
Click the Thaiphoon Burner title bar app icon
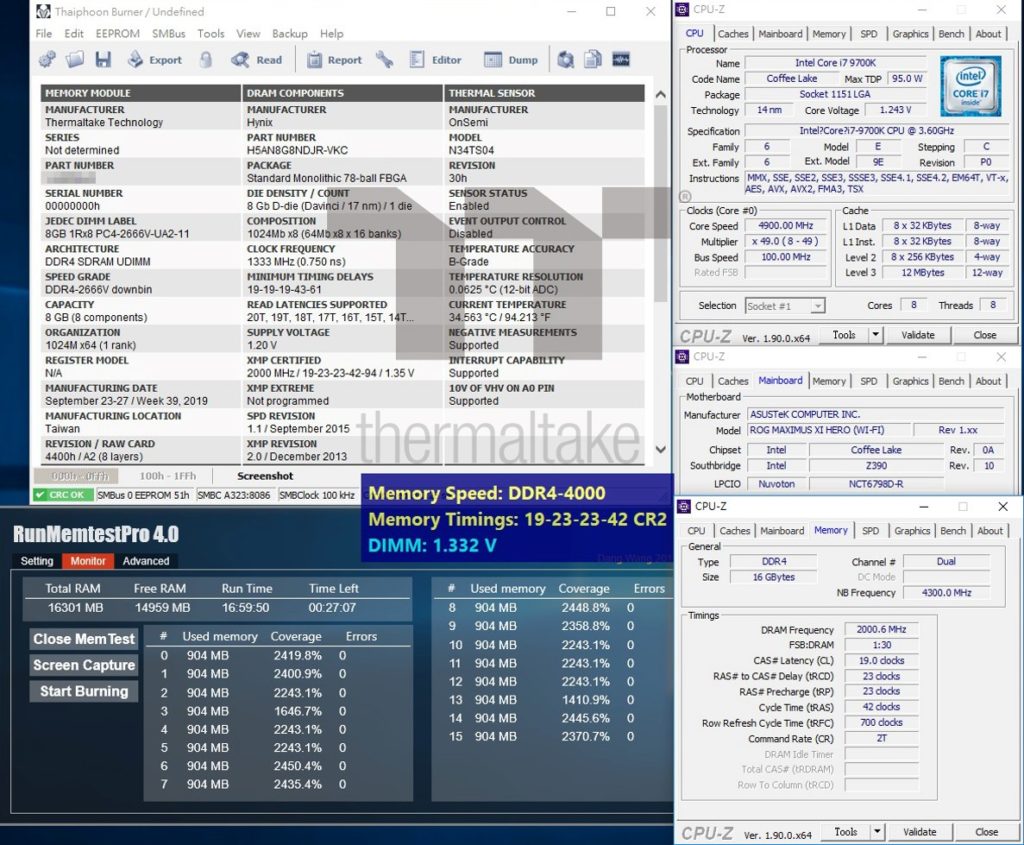43,11
